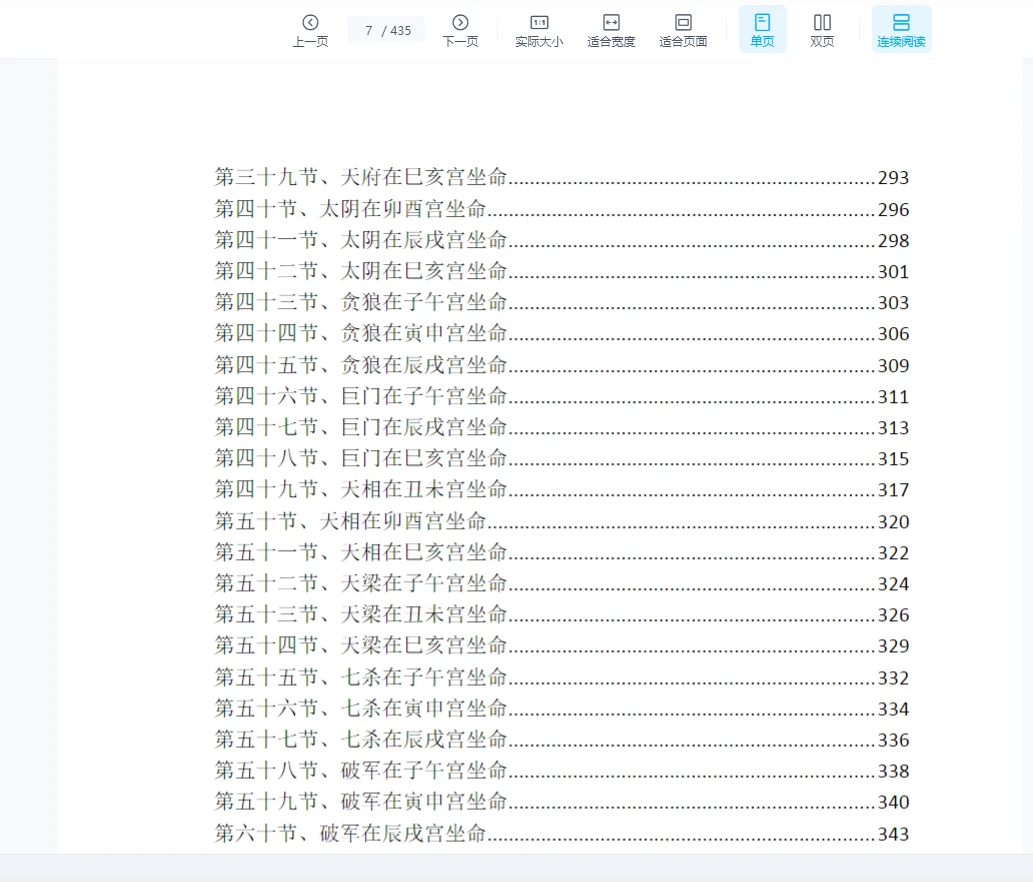Select line 第五十九节、破军在寅申宫坐命

coord(562,802)
